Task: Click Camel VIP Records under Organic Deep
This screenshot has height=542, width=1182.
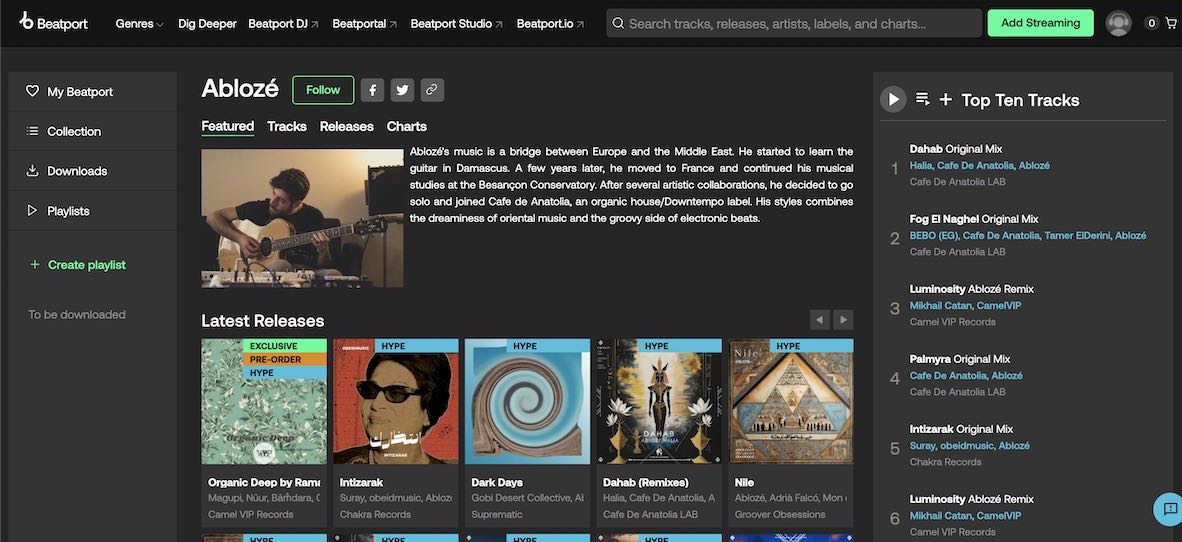Action: 251,515
